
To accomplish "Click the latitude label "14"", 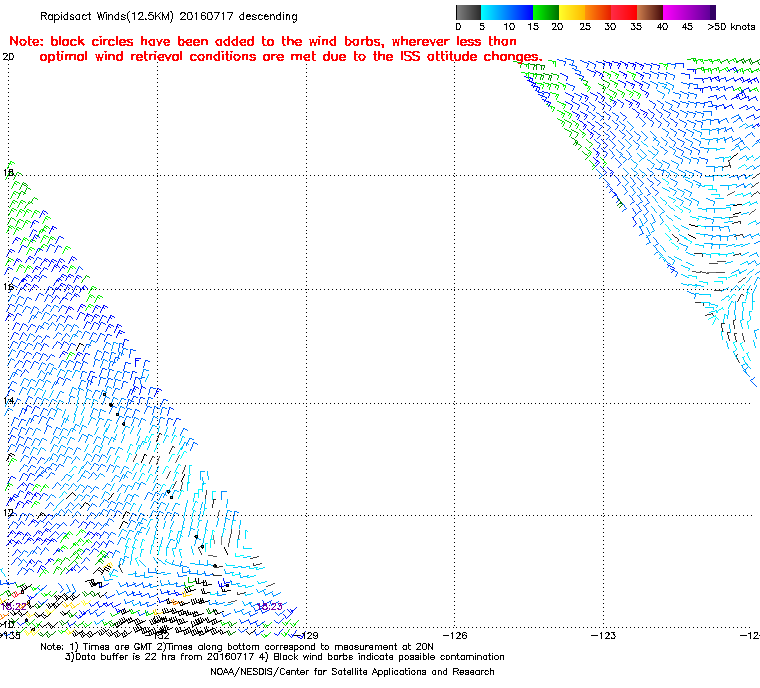I will [x=8, y=400].
